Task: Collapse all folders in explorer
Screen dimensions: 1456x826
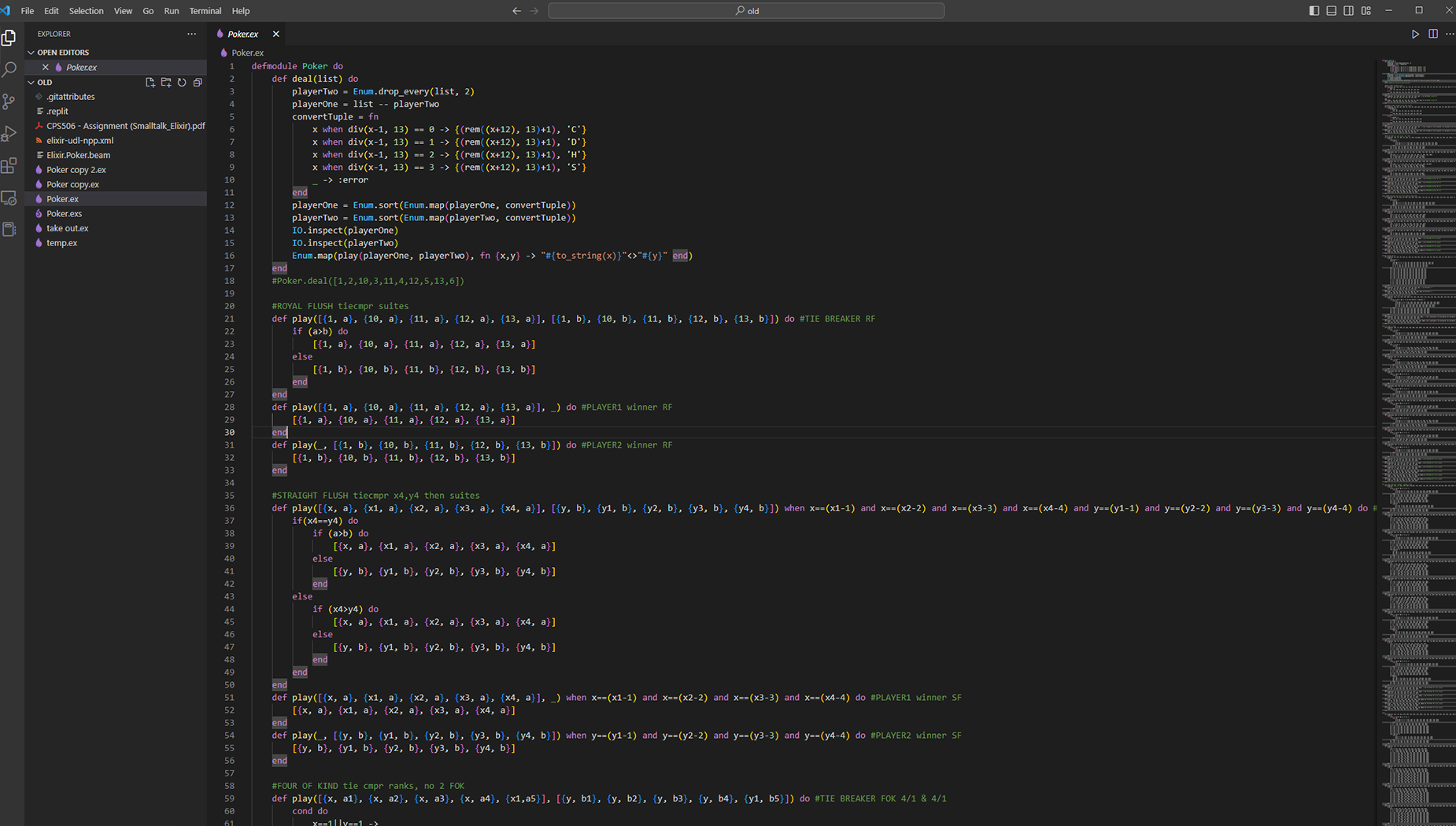Action: (x=198, y=83)
